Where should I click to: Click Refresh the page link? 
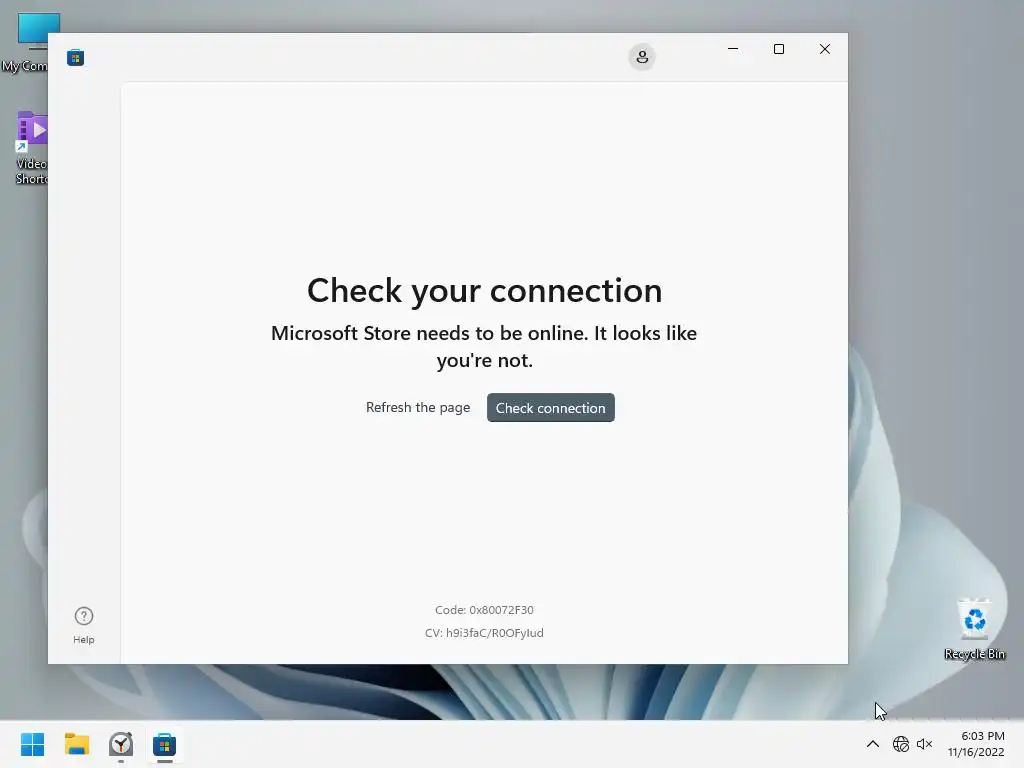click(418, 408)
